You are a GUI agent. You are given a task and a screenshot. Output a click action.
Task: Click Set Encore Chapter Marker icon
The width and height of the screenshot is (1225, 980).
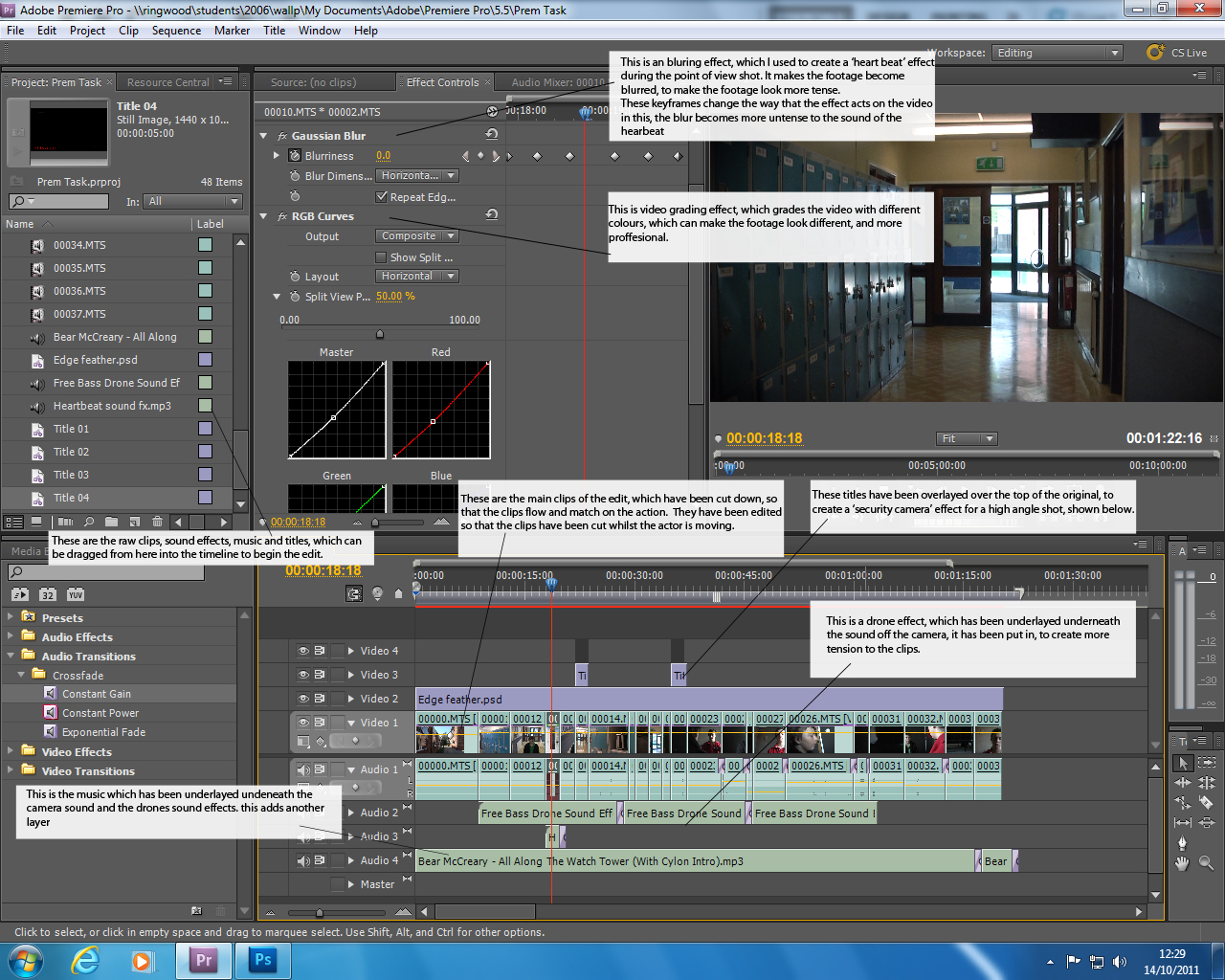[376, 593]
